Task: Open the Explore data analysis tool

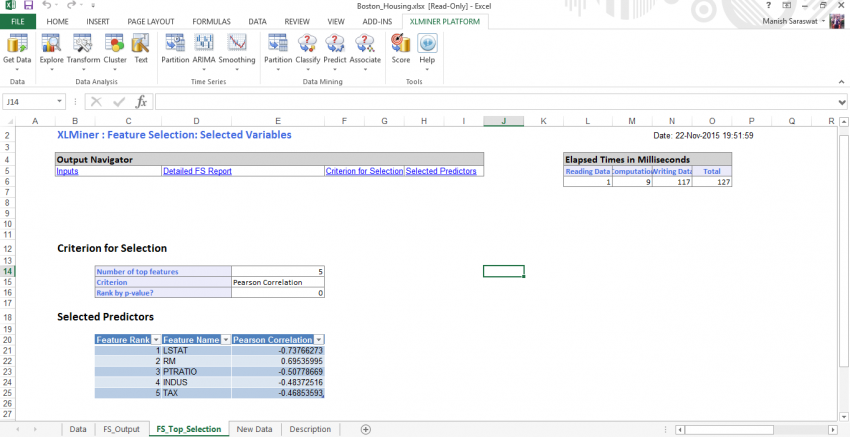Action: tap(51, 46)
